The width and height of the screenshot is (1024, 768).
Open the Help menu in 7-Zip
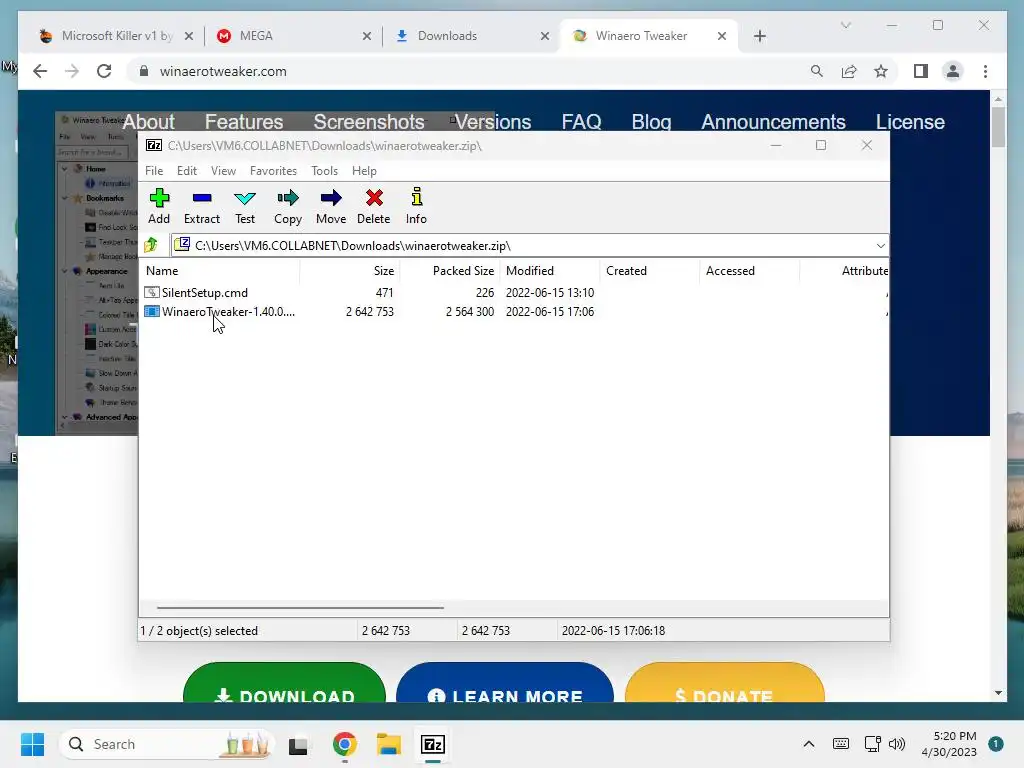[x=364, y=170]
